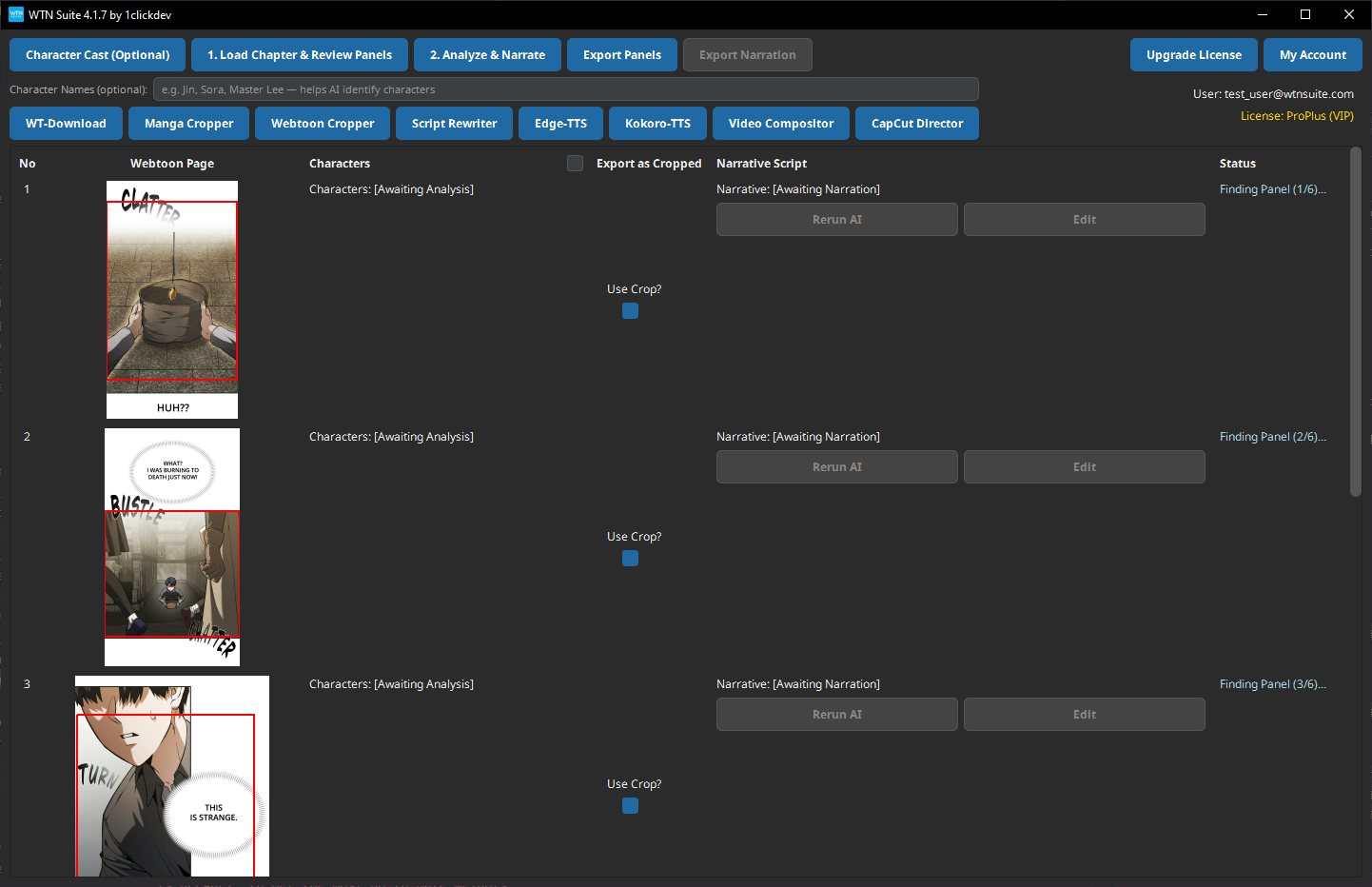
Task: Open the Script Rewriter
Action: pyautogui.click(x=454, y=123)
